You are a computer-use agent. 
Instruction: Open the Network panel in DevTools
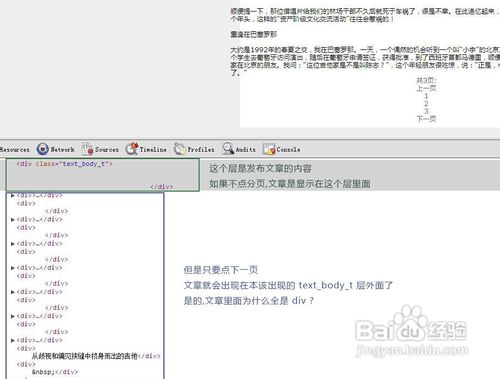click(56, 149)
